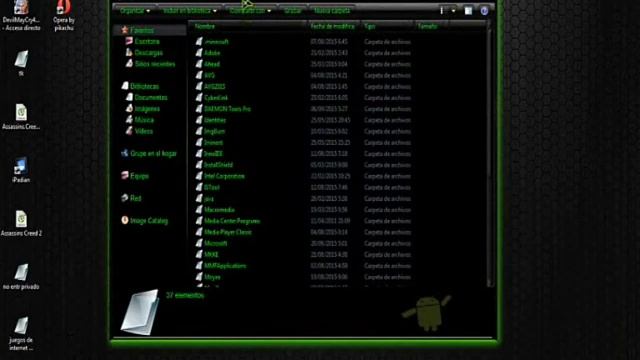Click the Media Center Programs folder icon
Viewport: 640px width, 360px height.
click(199, 220)
